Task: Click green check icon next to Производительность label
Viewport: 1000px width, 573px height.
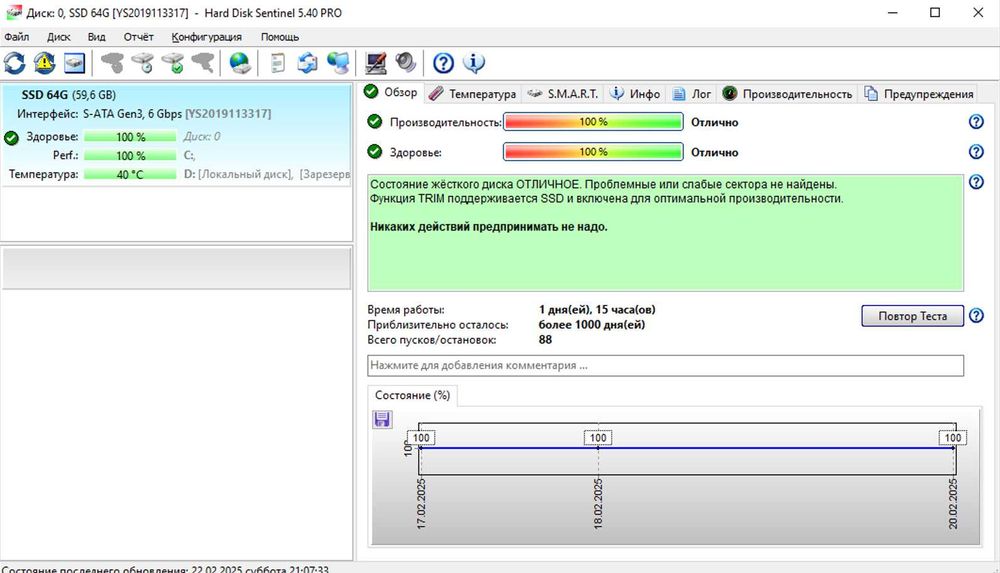Action: click(375, 121)
